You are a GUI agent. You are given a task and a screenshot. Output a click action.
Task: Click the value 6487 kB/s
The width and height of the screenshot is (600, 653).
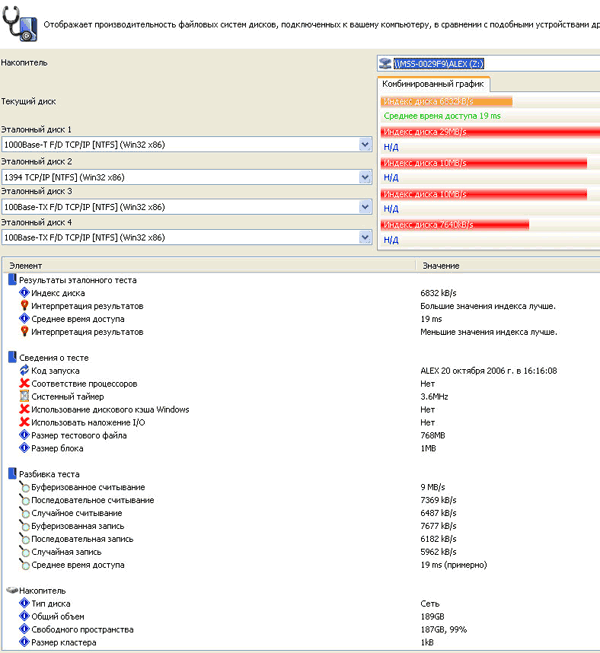[x=438, y=513]
